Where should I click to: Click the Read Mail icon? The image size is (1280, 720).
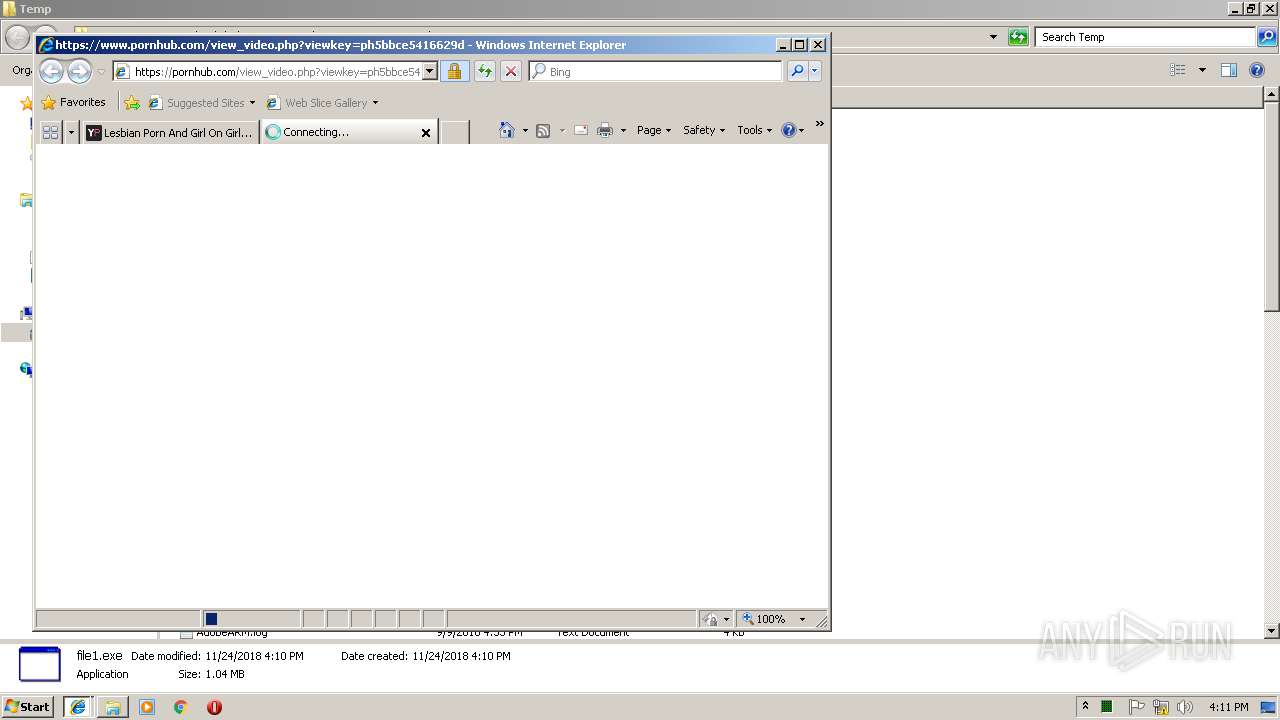[x=580, y=130]
